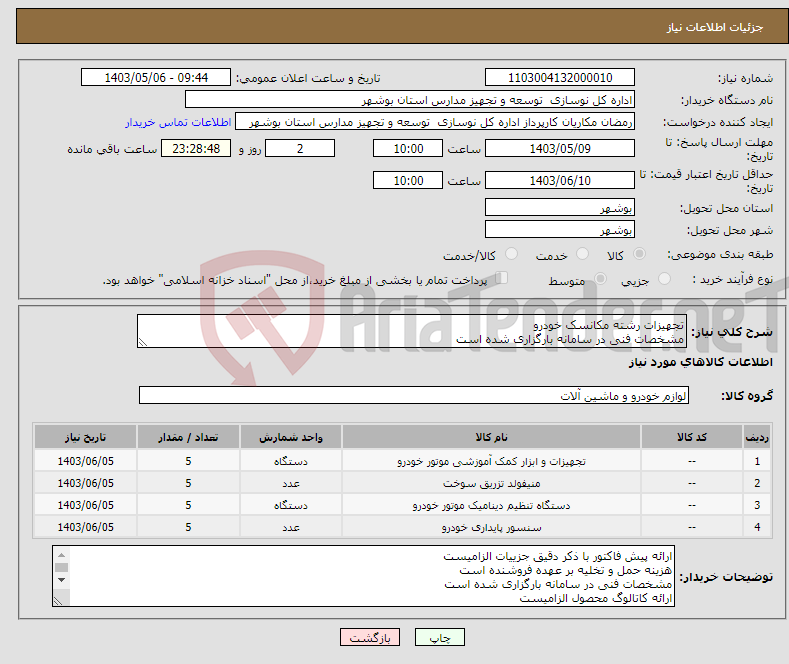Click the ردیف column header
The width and height of the screenshot is (789, 664).
pyautogui.click(x=757, y=437)
